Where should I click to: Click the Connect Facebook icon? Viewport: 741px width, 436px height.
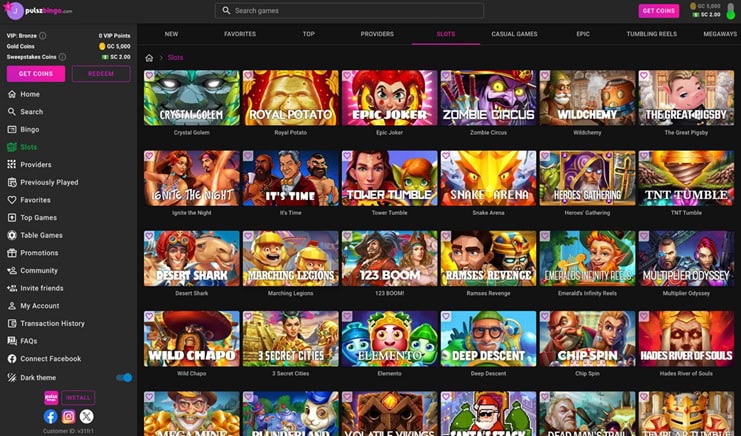(12, 359)
